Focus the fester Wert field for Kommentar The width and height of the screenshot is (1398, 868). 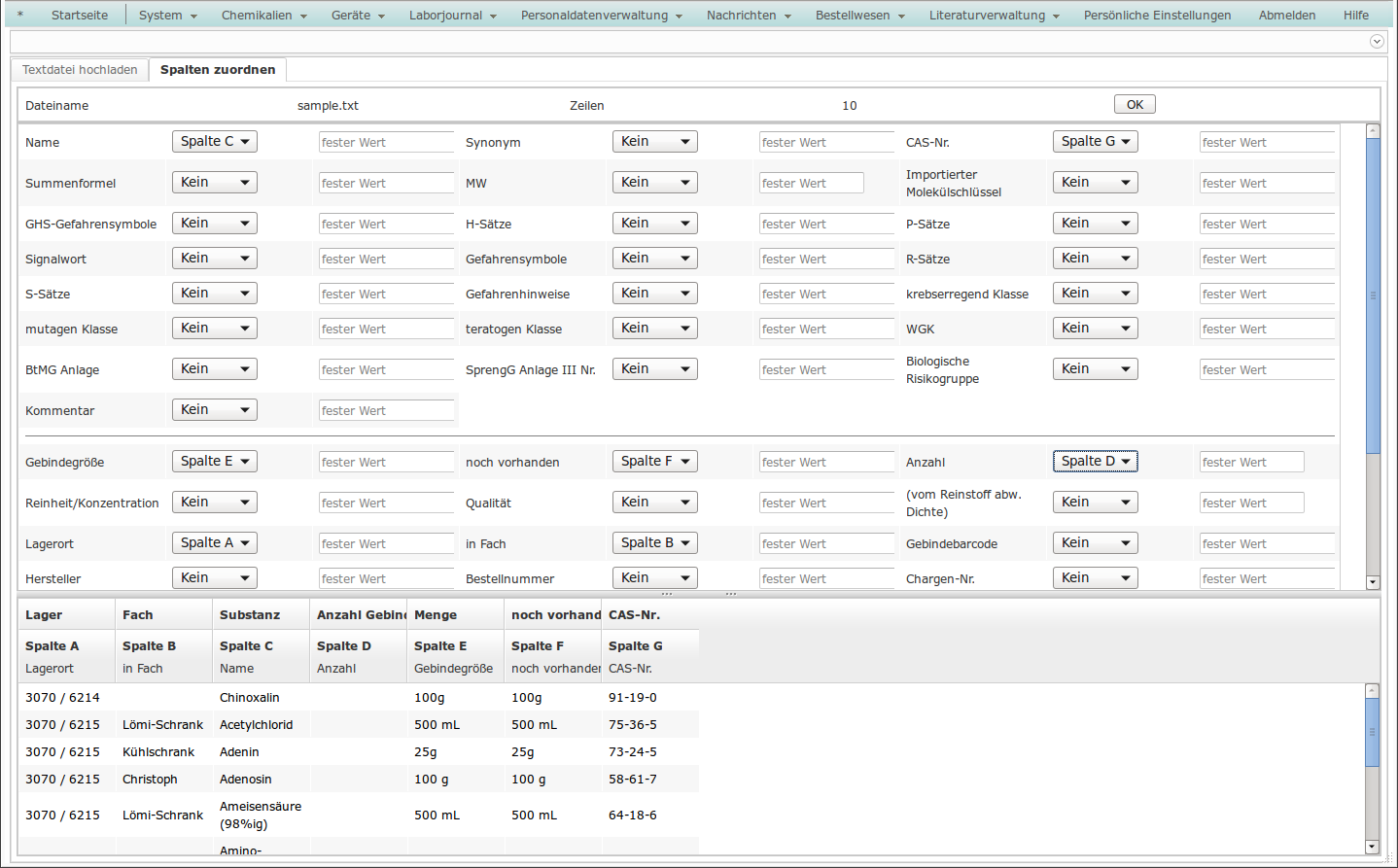coord(387,410)
